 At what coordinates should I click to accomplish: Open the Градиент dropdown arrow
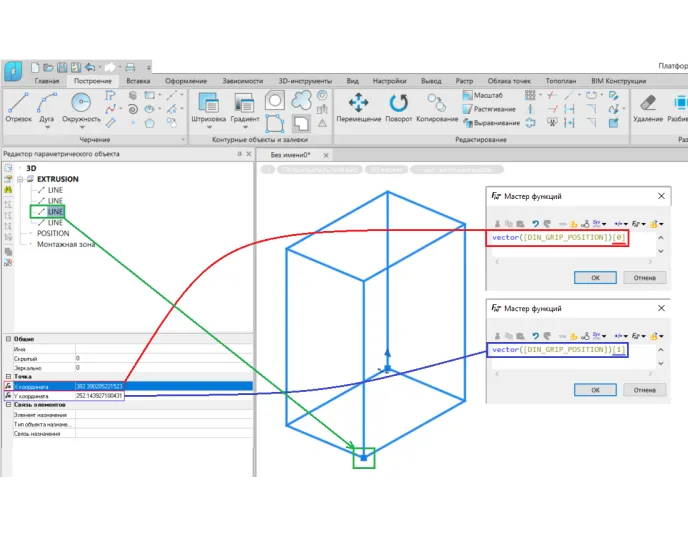pyautogui.click(x=245, y=128)
